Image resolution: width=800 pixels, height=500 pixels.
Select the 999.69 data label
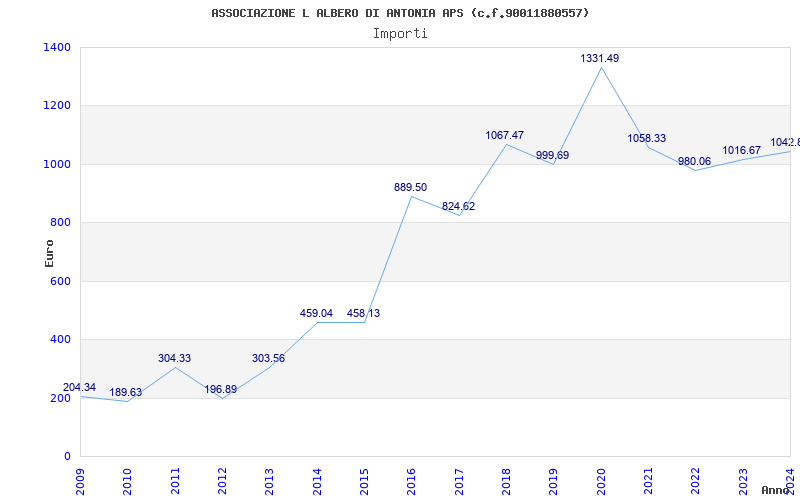[x=553, y=155]
